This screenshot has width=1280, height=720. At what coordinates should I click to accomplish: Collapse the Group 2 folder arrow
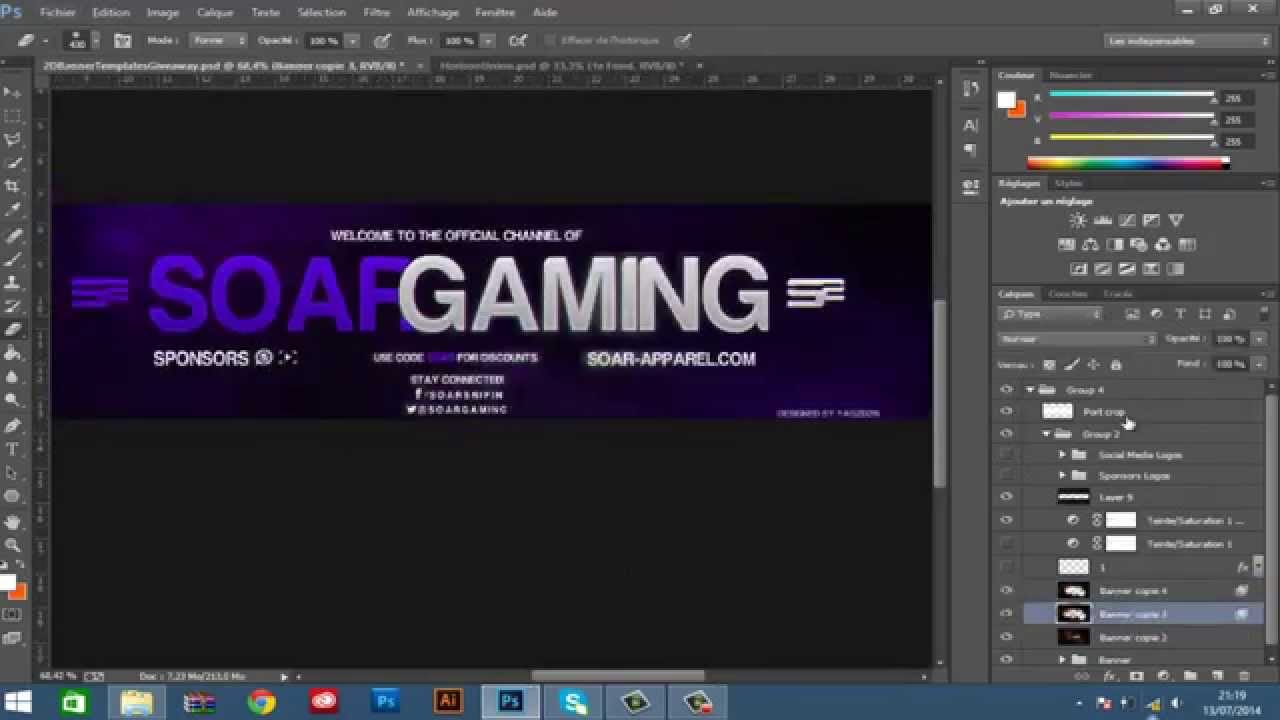click(x=1046, y=434)
